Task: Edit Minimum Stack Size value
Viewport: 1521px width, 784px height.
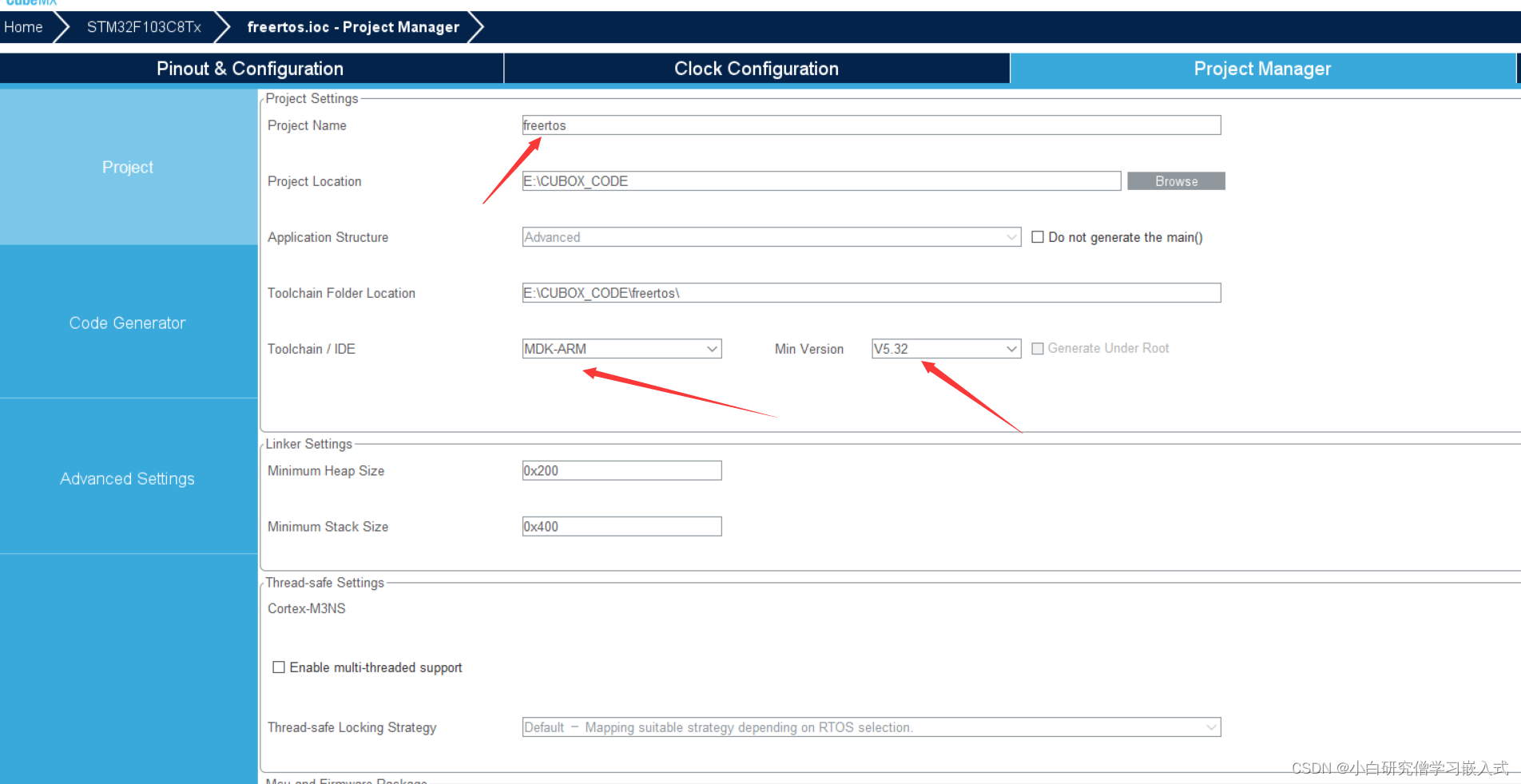Action: (622, 527)
